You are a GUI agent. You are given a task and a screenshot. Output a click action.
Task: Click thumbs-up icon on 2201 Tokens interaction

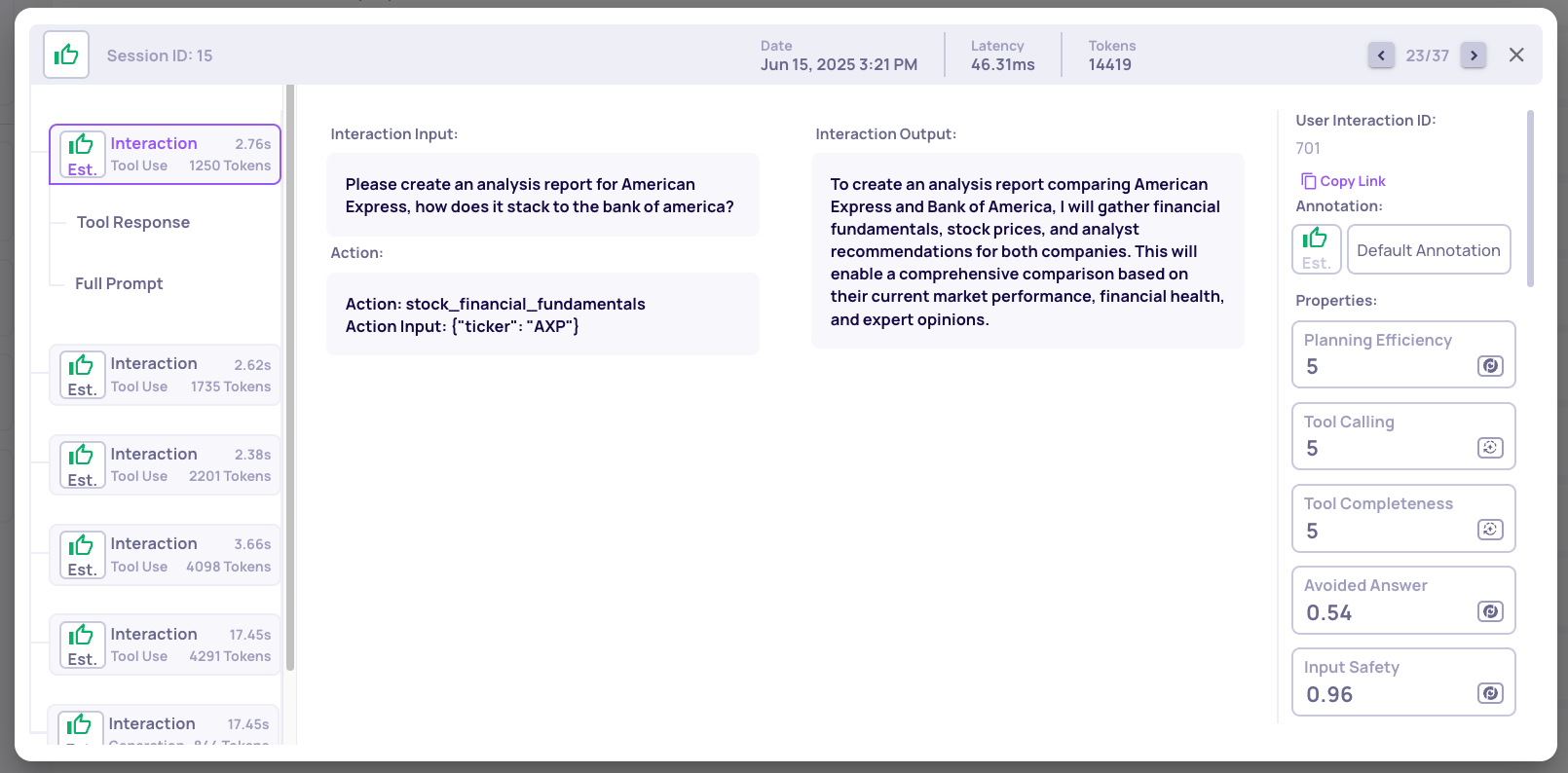pyautogui.click(x=82, y=464)
